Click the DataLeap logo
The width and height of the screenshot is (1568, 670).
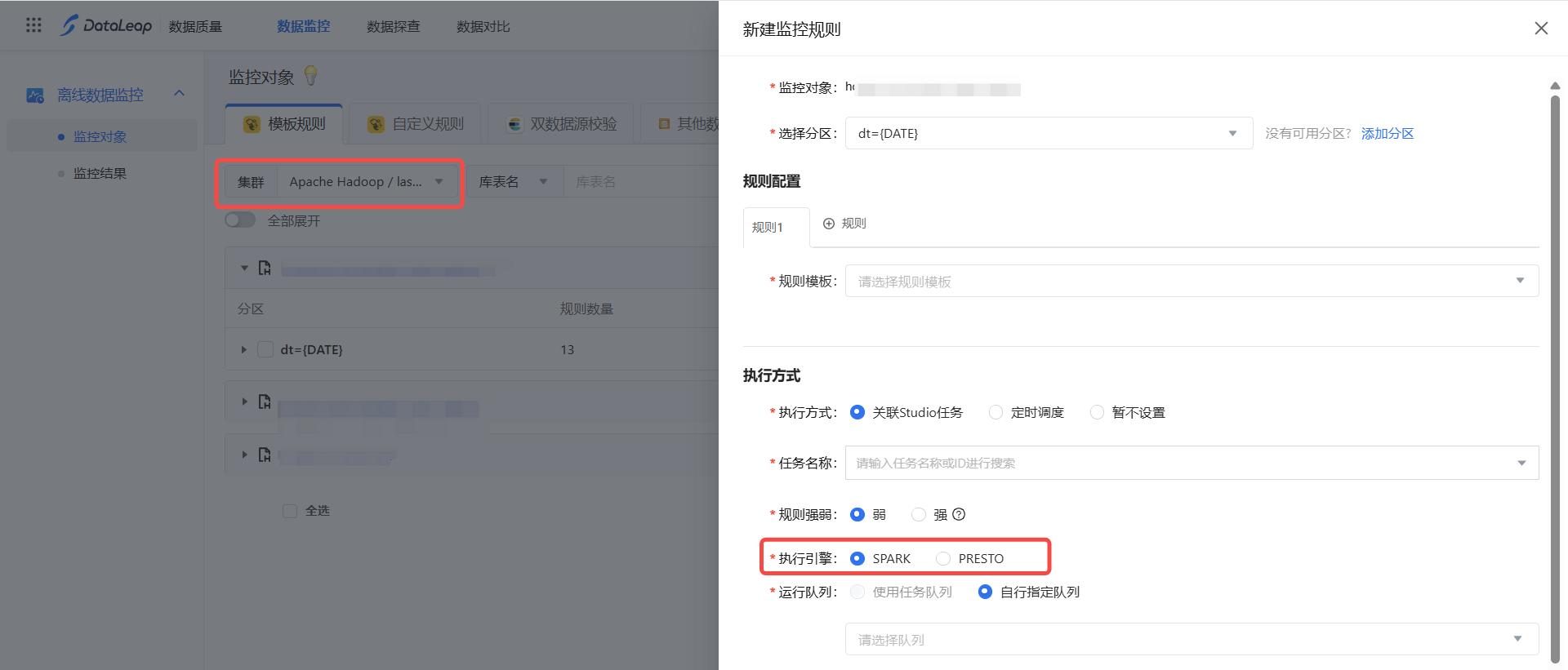(x=106, y=25)
